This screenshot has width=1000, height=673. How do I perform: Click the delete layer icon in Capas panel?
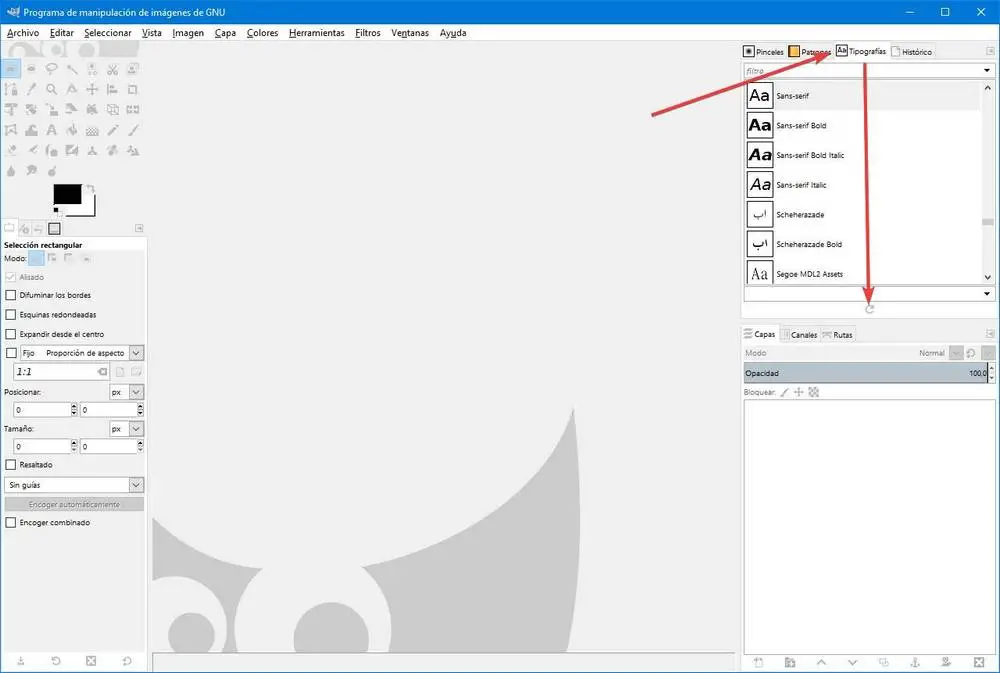(x=979, y=663)
